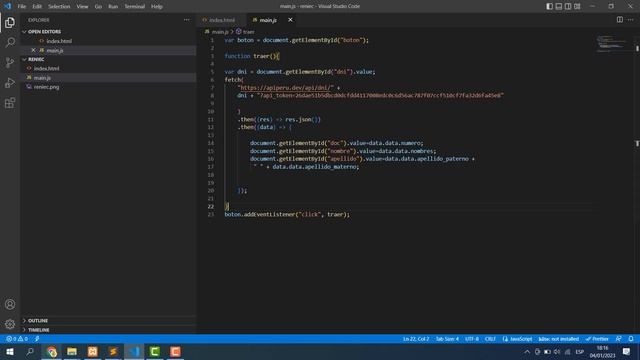Open the Selection menu
This screenshot has width=640, height=360.
click(59, 7)
